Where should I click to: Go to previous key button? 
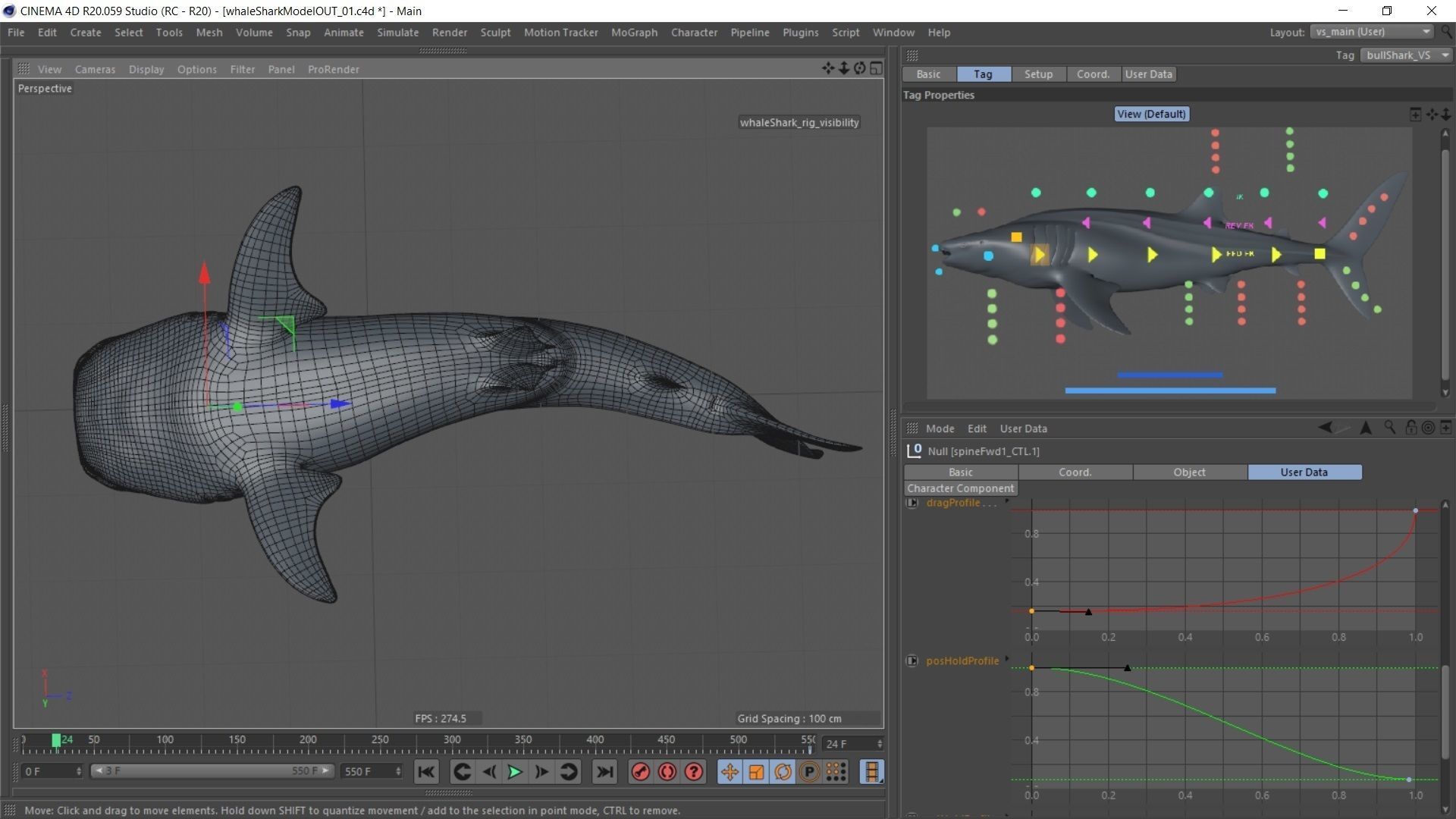tap(462, 772)
